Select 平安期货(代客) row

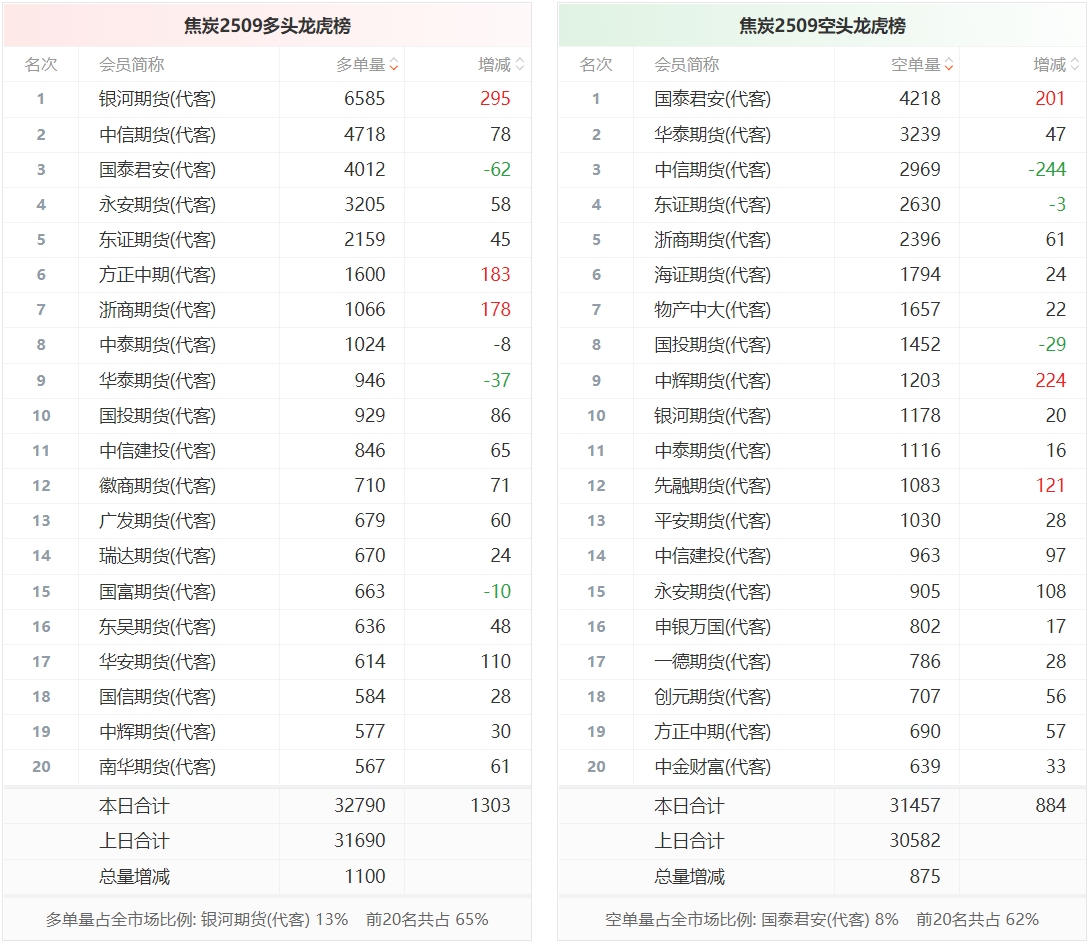[x=822, y=520]
